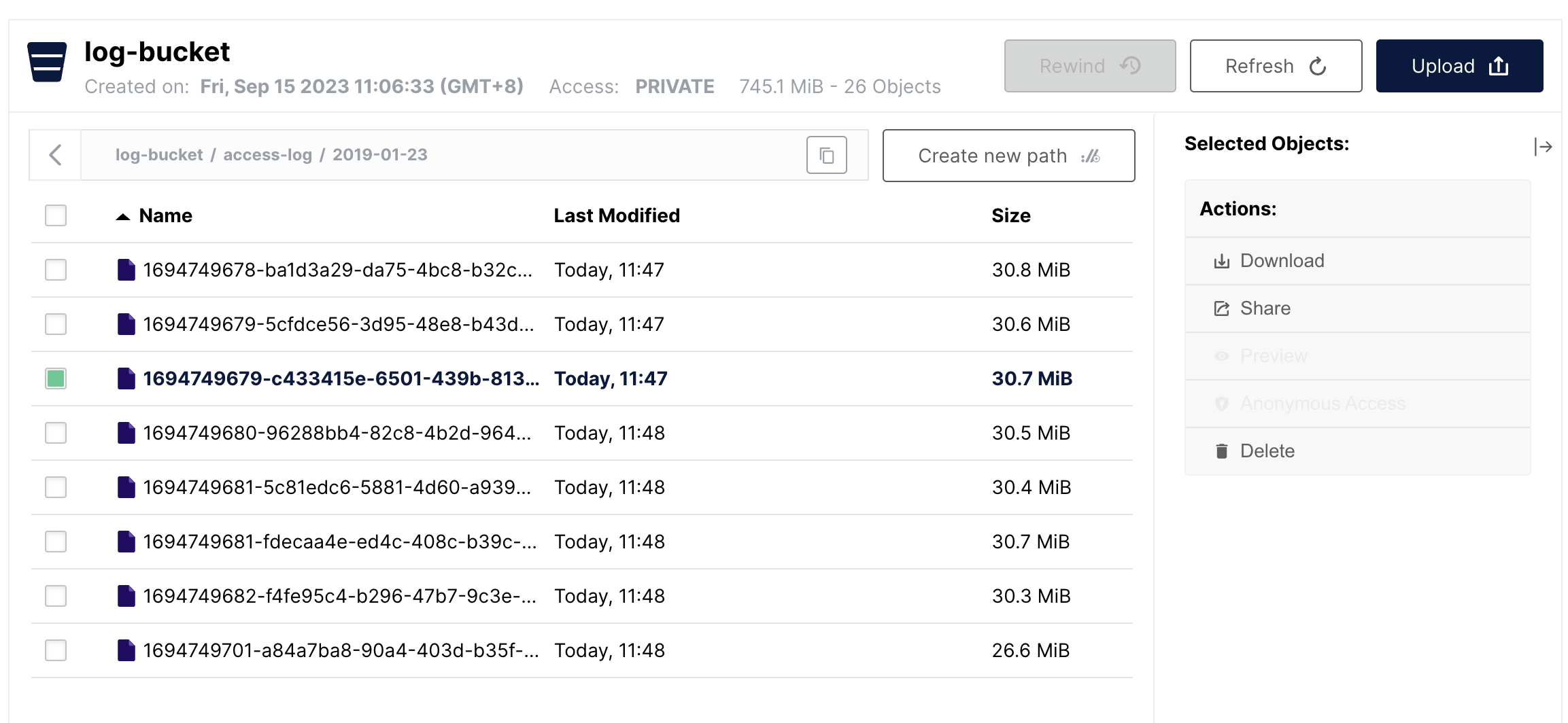Go back using the left chevron arrow
This screenshot has height=723, width=1568.
click(x=56, y=155)
